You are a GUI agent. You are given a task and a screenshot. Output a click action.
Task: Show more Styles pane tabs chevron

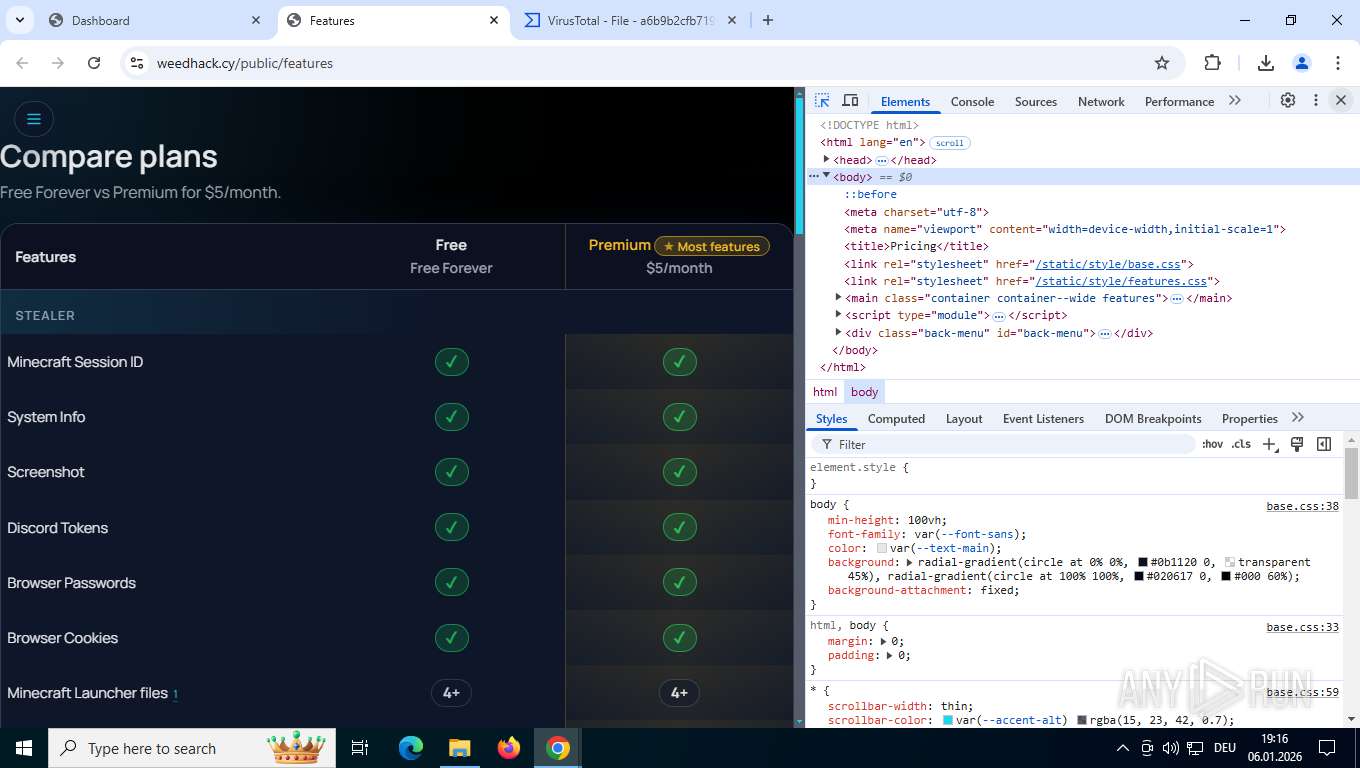1298,417
